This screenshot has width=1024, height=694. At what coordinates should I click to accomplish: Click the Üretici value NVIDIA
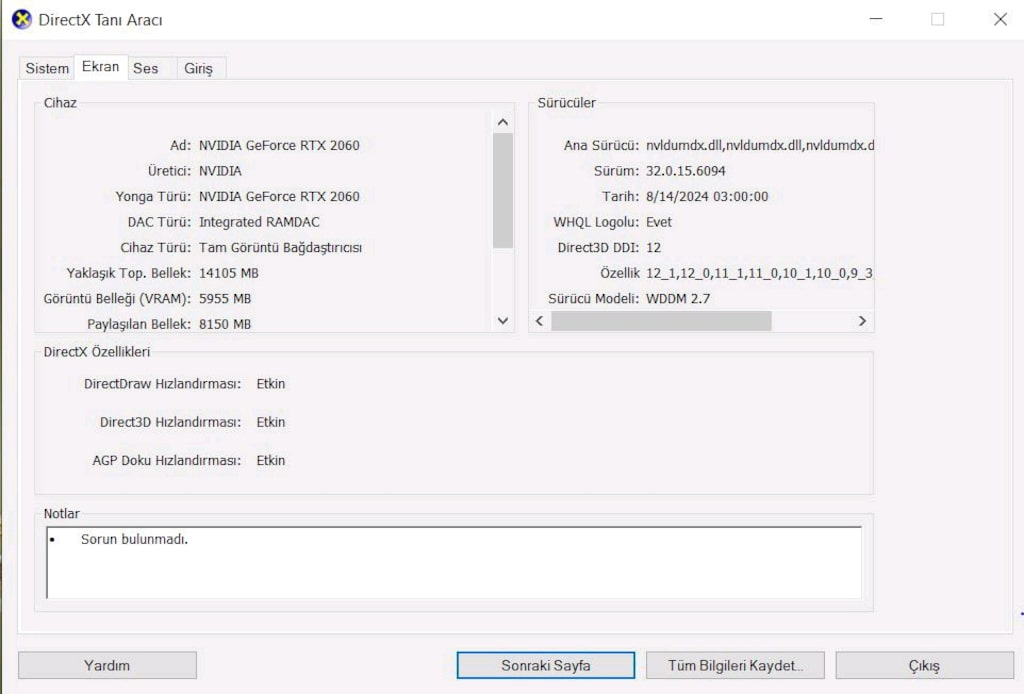point(221,170)
